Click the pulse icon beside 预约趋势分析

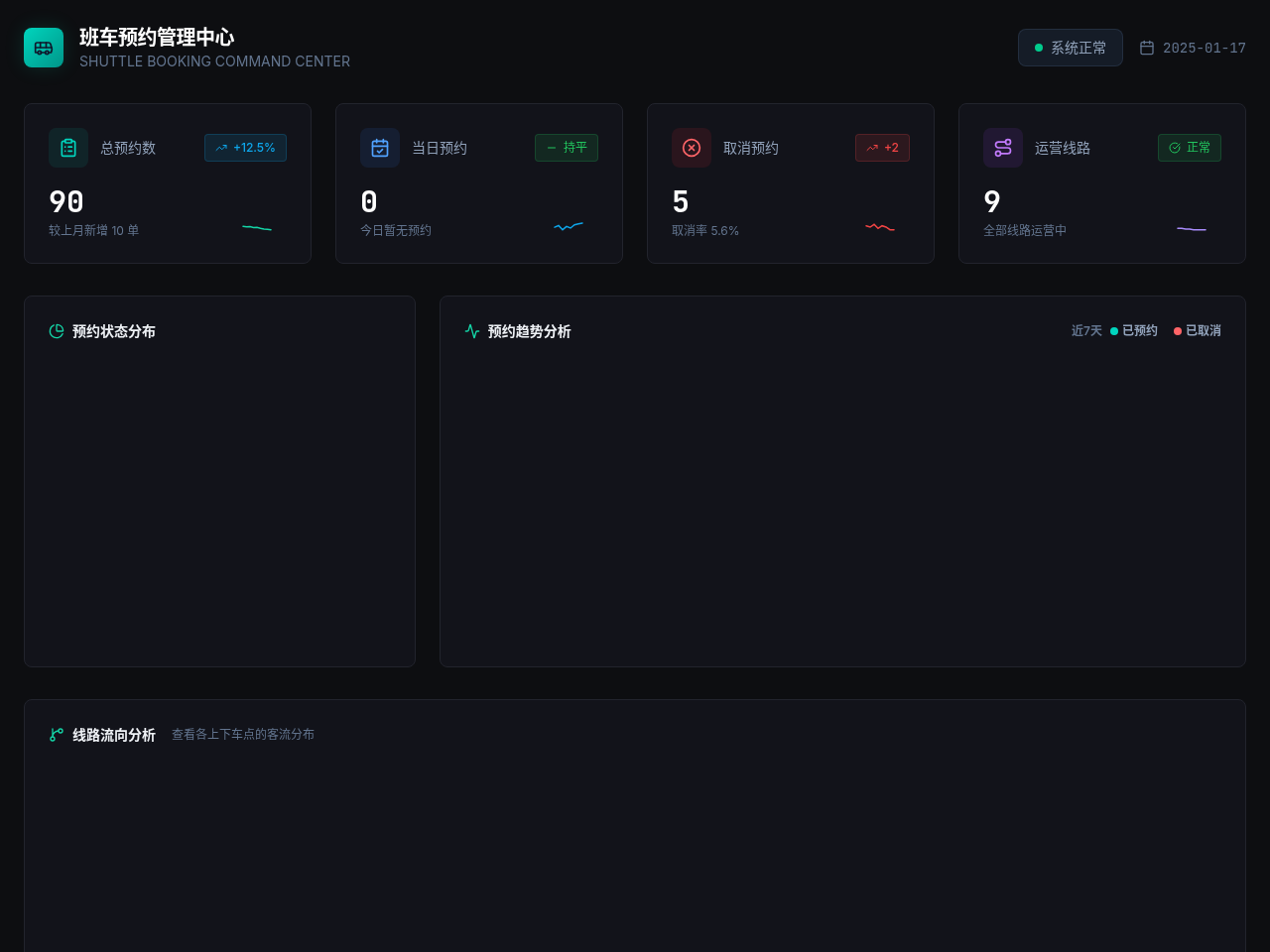click(x=472, y=331)
